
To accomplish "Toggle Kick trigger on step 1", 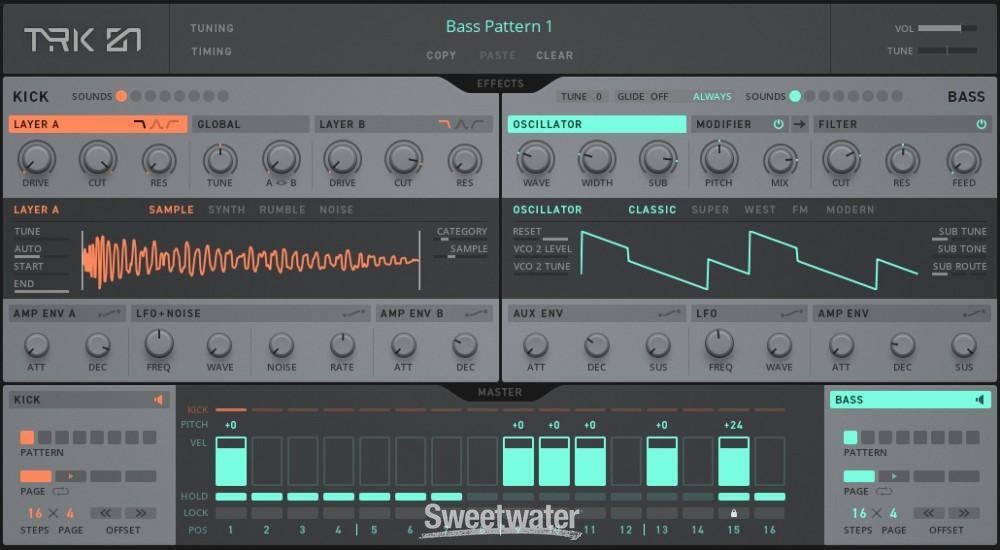I will (231, 410).
